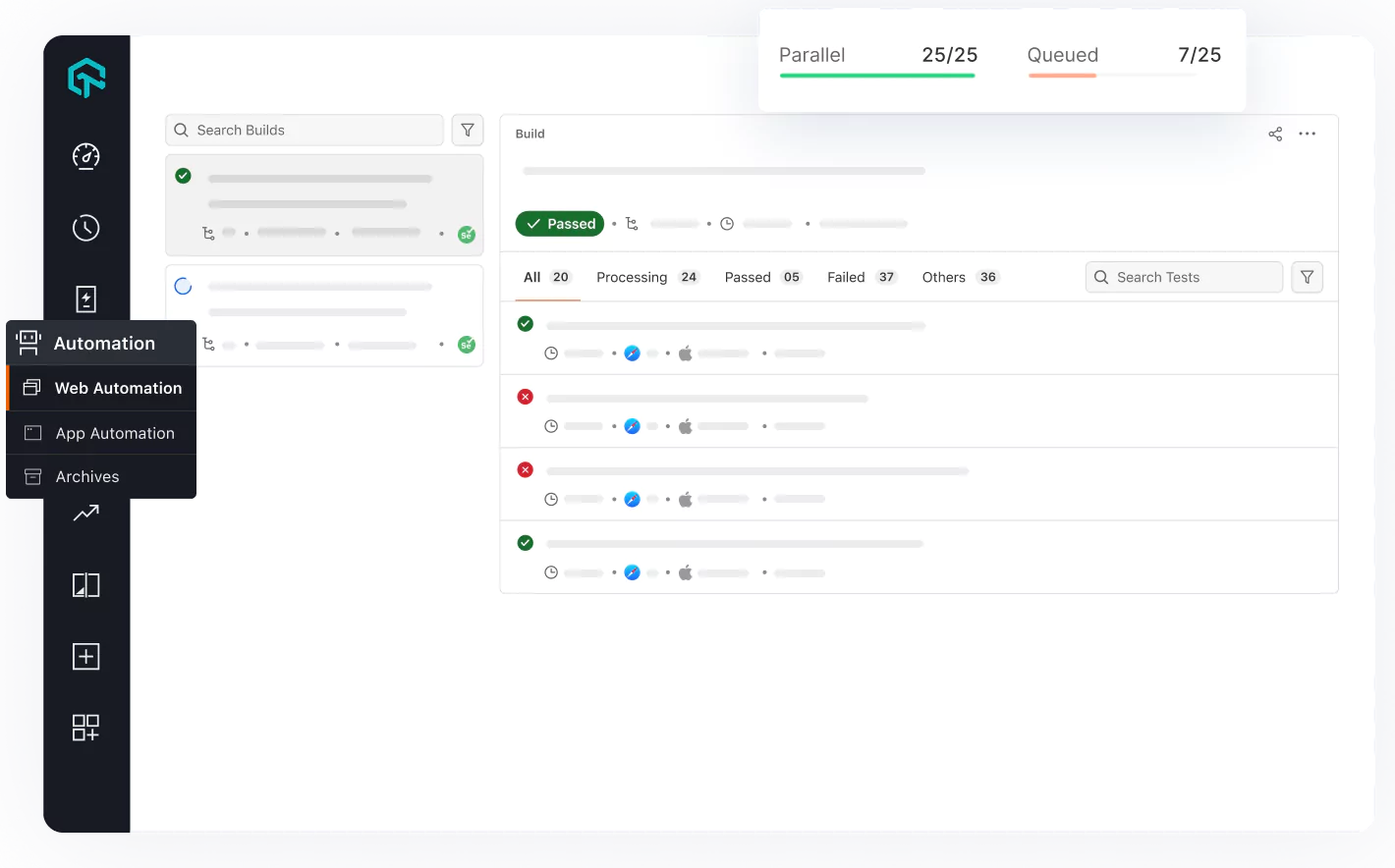Click the red failed icon on second test
This screenshot has height=868, width=1395.
click(526, 397)
